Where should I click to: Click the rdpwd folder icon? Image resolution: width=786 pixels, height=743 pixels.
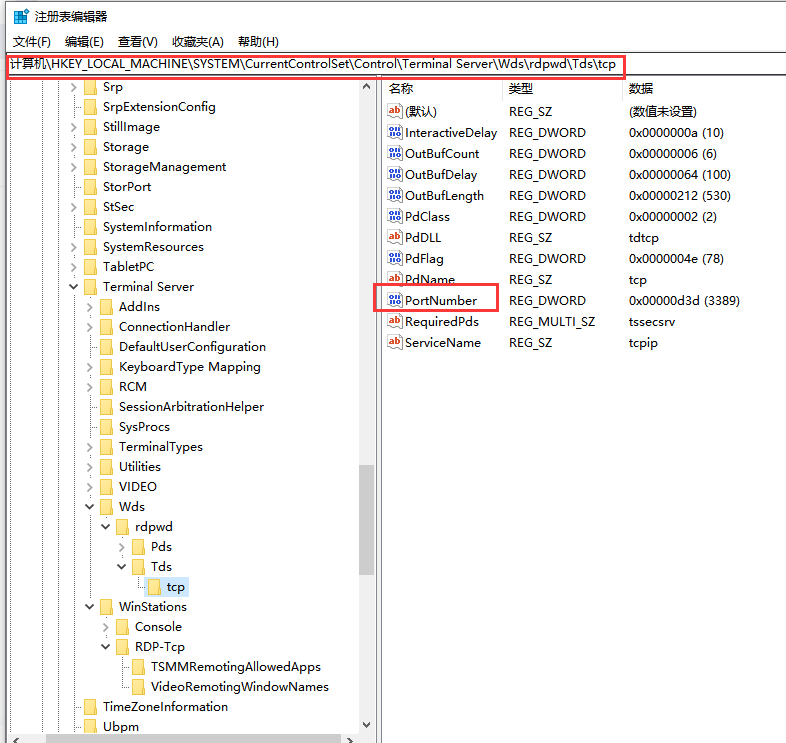123,527
